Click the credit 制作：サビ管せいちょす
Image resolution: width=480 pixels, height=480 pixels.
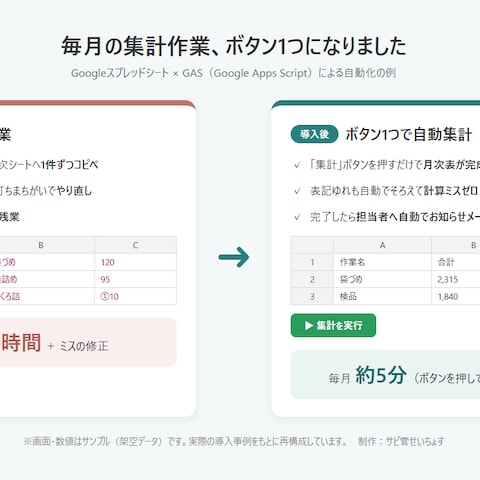pyautogui.click(x=401, y=441)
